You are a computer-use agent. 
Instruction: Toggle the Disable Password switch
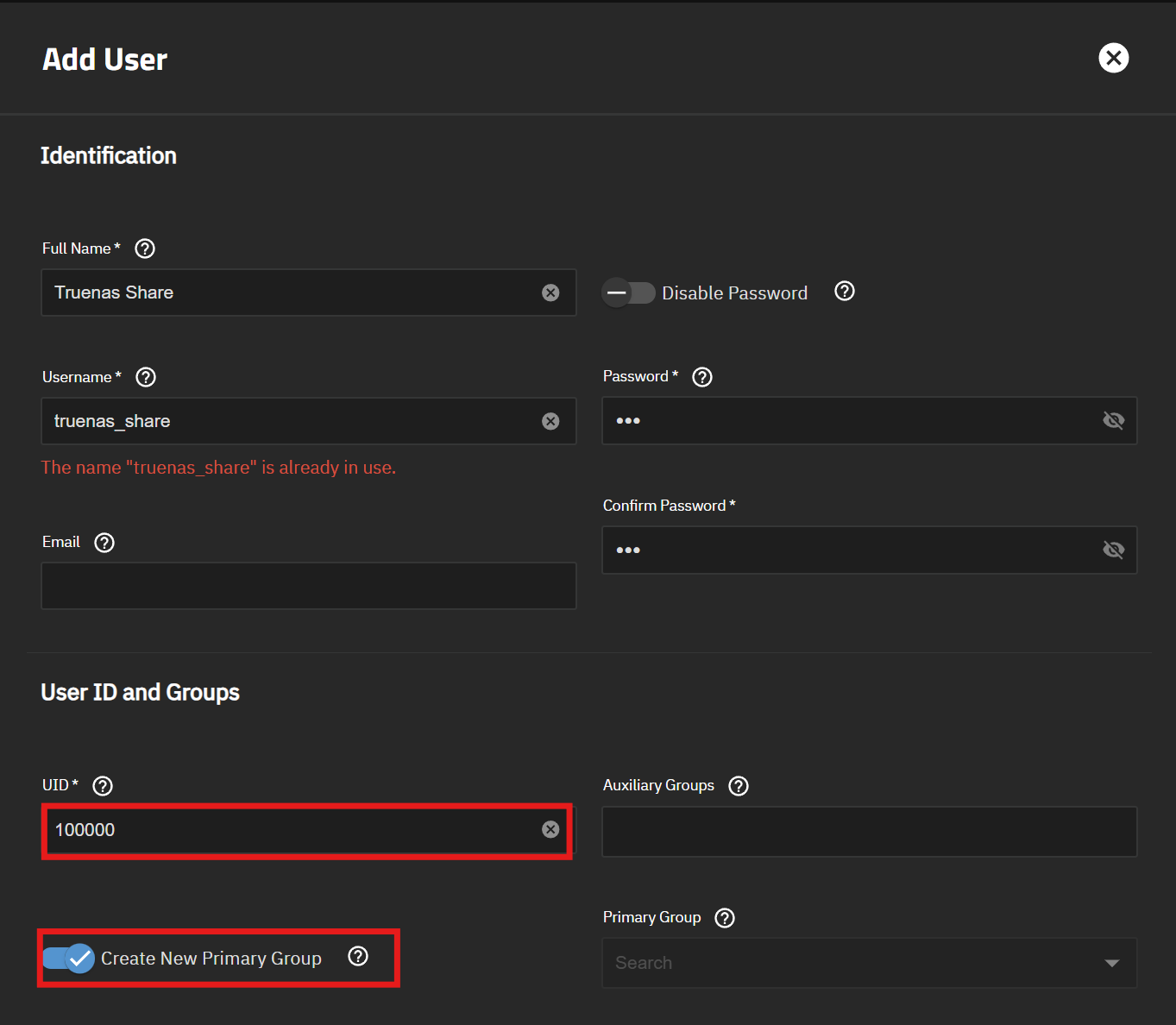coord(628,292)
